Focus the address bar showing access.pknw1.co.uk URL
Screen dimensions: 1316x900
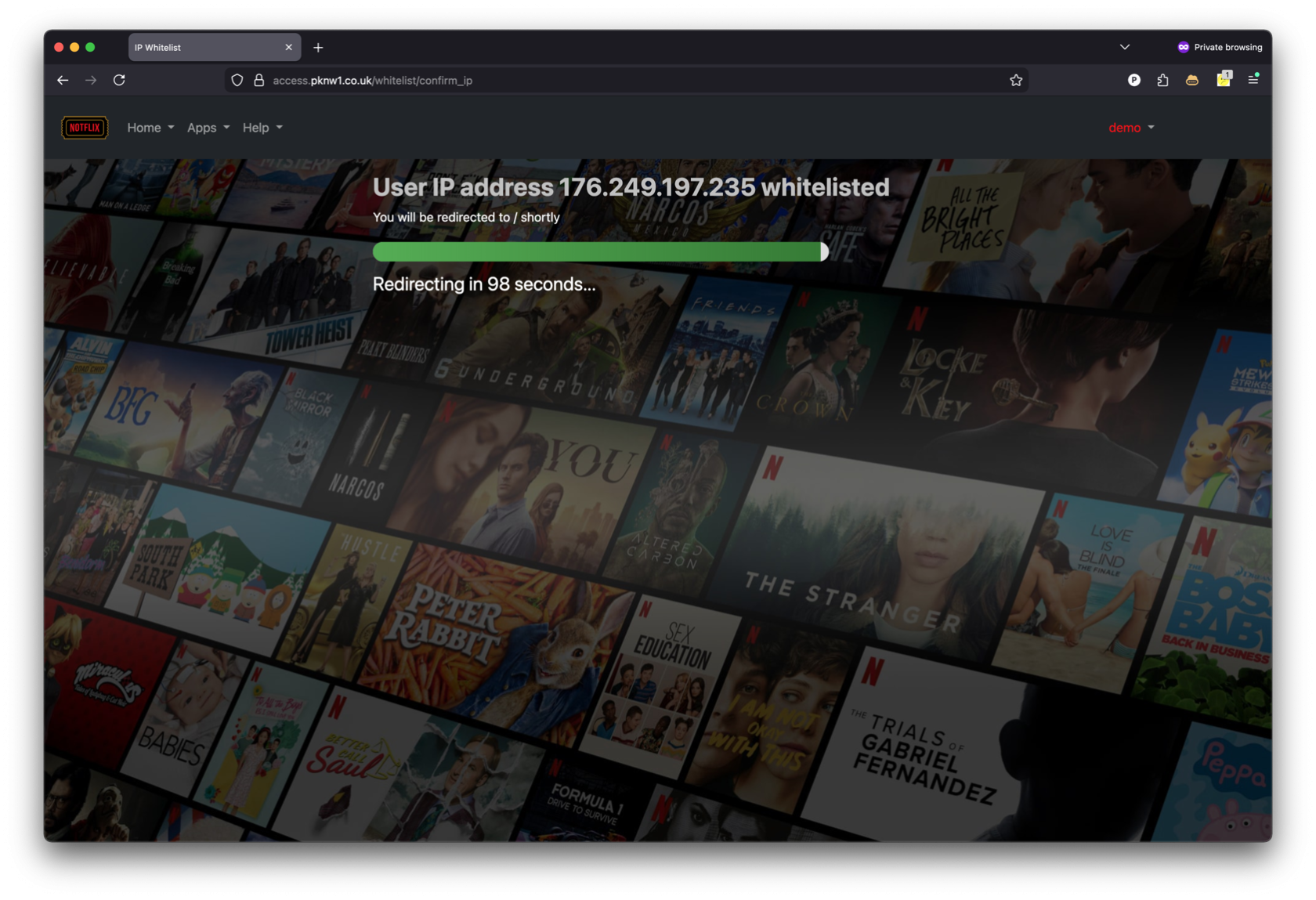627,80
